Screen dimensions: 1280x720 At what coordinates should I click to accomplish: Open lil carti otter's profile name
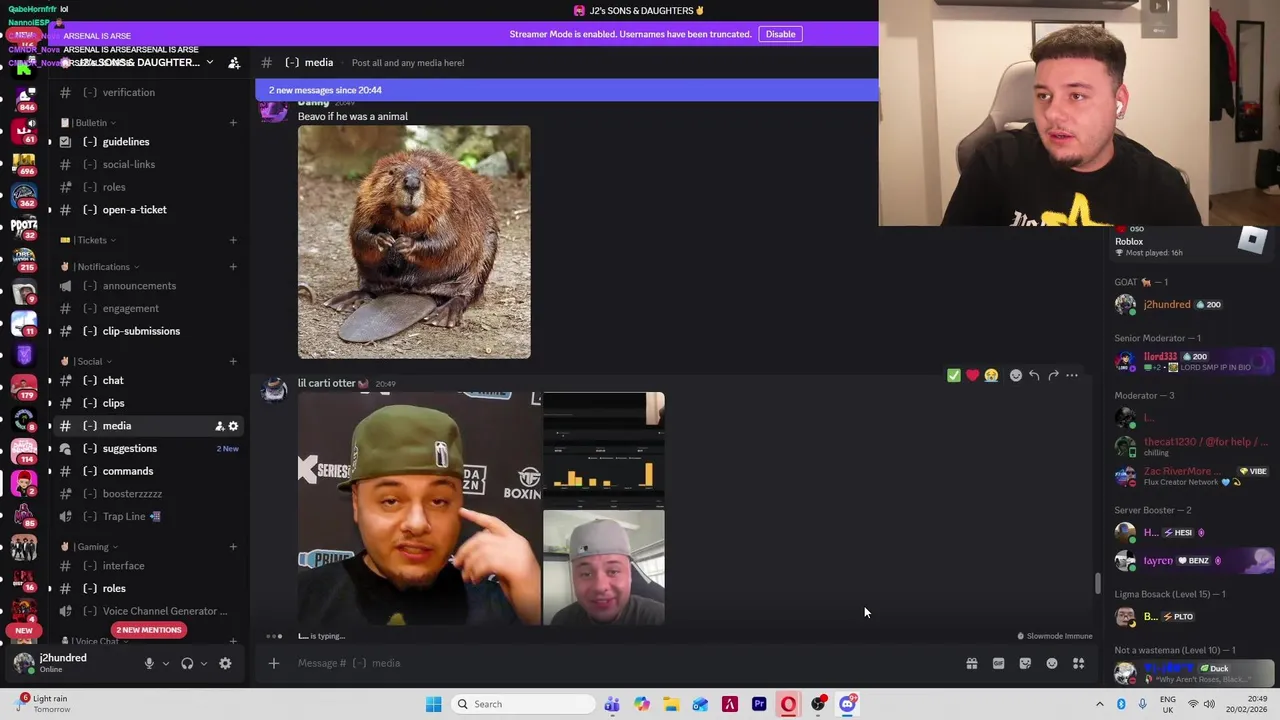326,383
